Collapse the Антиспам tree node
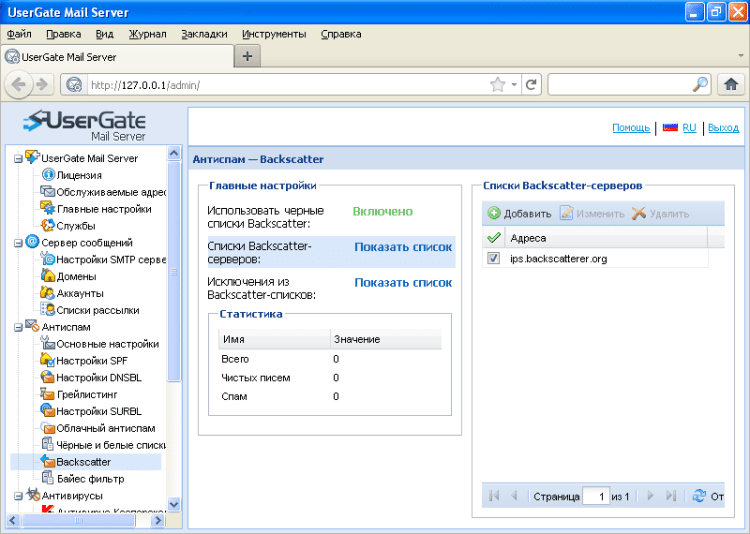 tap(18, 328)
